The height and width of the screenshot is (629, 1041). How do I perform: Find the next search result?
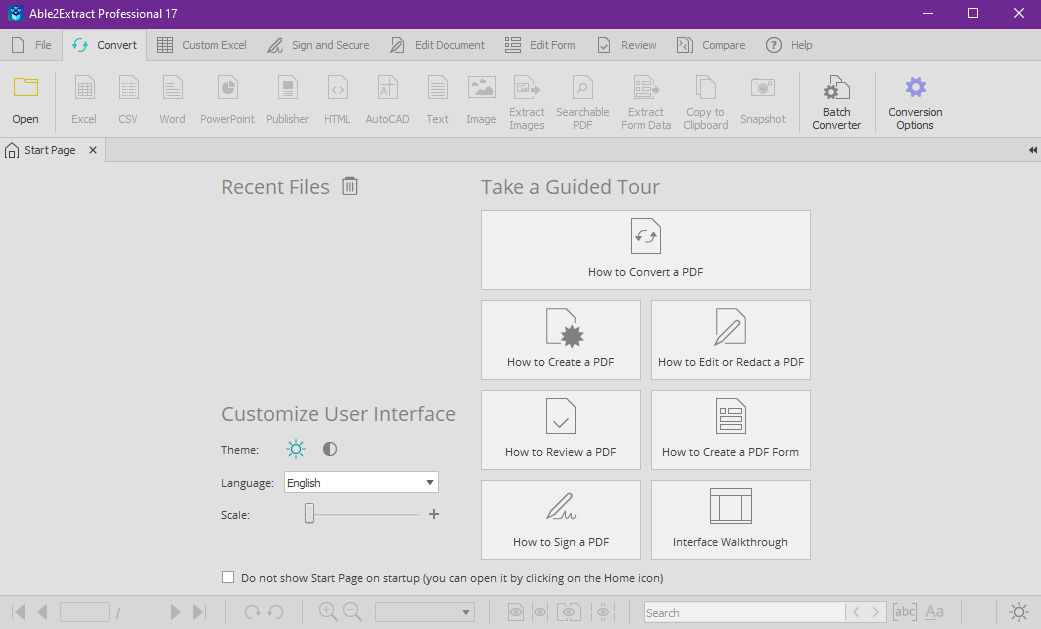coord(876,612)
